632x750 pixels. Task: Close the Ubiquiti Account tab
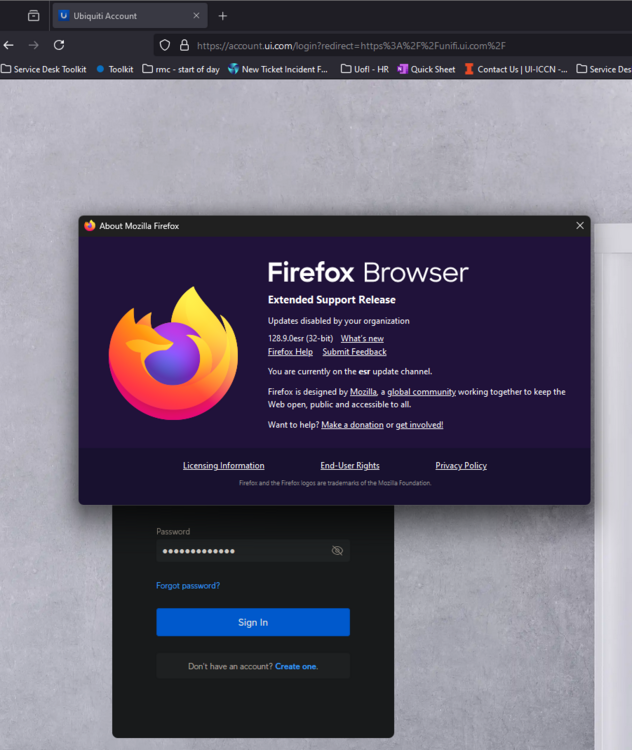[196, 16]
